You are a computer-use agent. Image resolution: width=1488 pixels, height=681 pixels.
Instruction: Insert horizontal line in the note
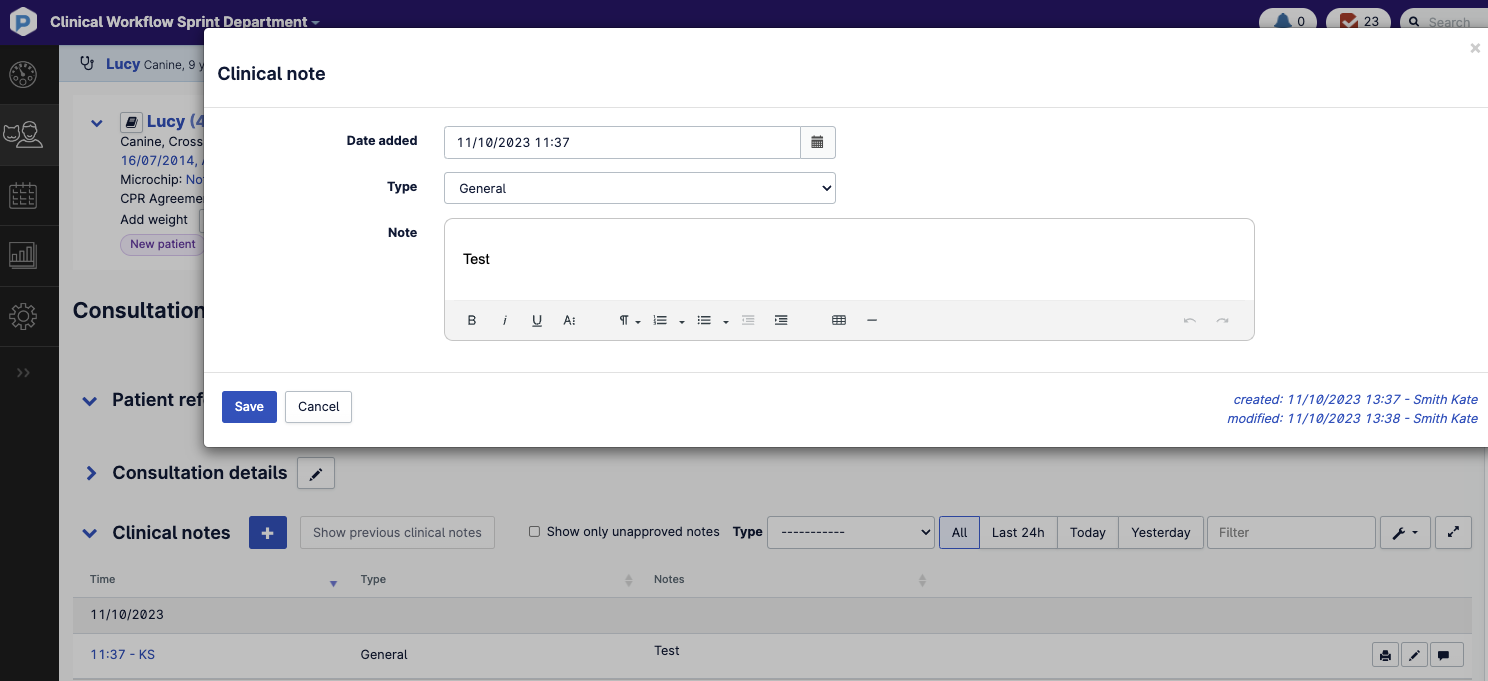pyautogui.click(x=872, y=321)
